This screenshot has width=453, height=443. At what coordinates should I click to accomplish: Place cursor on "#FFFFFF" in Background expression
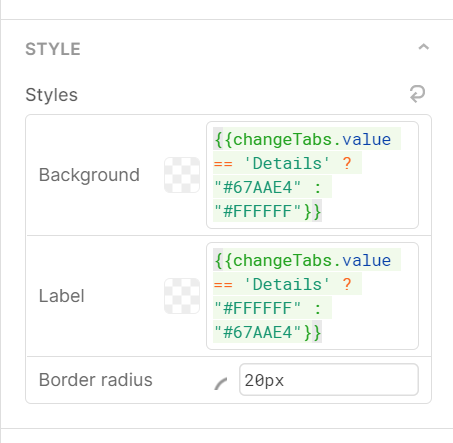pos(257,211)
